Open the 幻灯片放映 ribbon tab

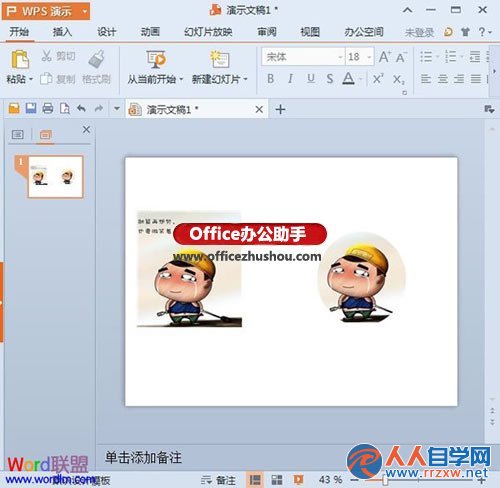coord(208,32)
